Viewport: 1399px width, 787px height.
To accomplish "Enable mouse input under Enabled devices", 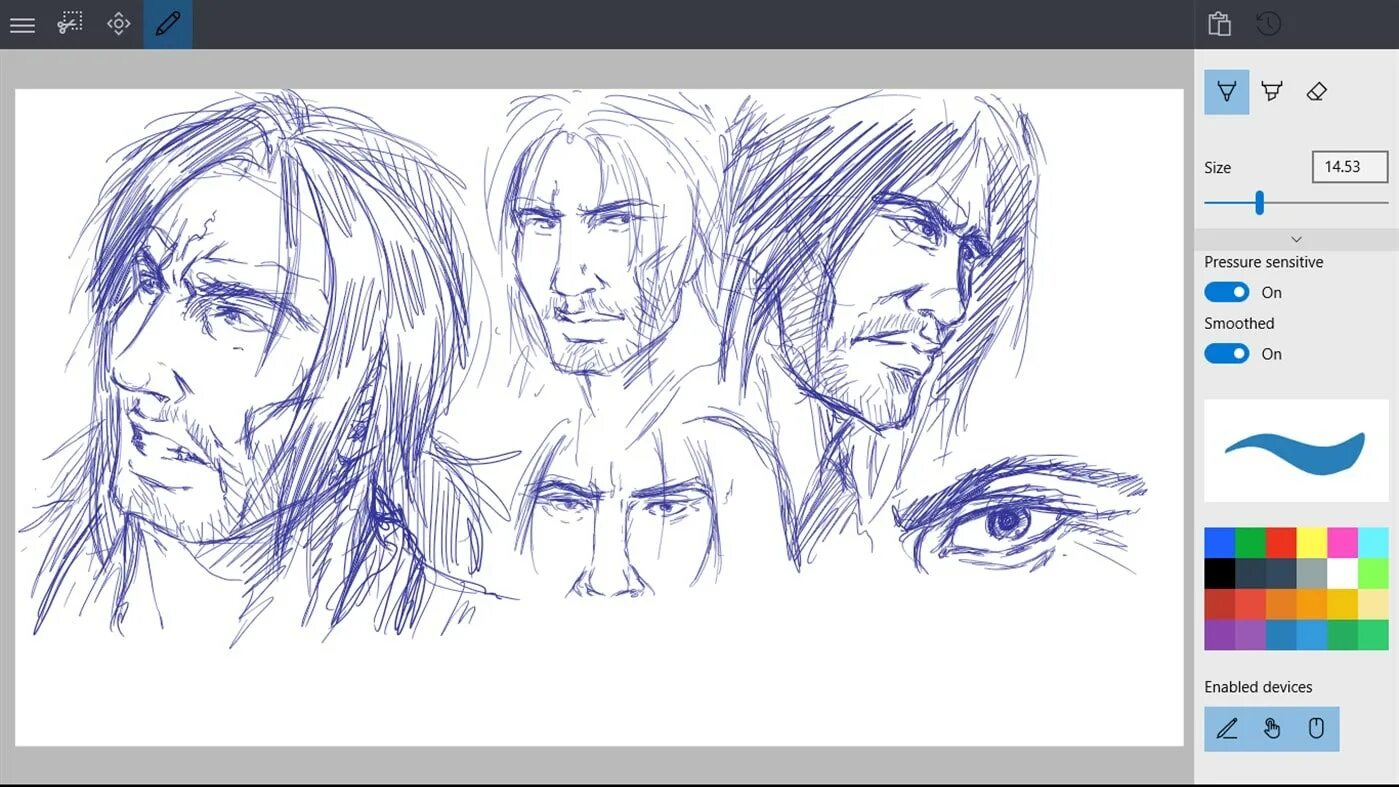I will point(1316,728).
